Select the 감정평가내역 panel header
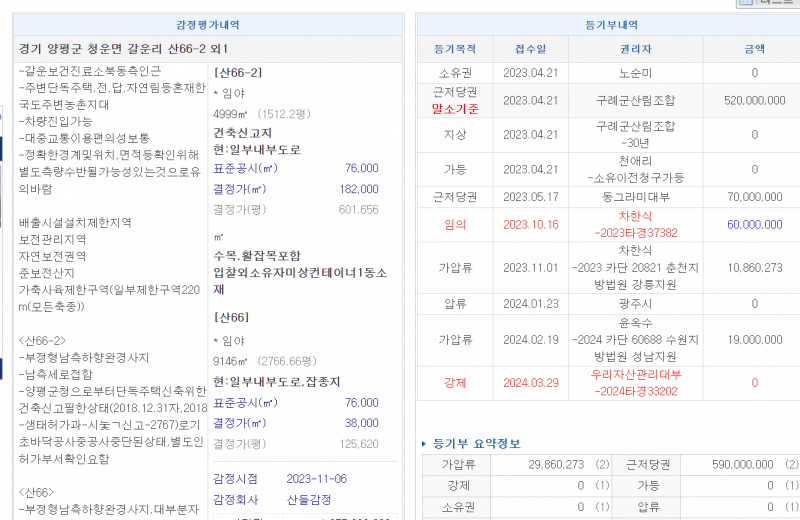800x520 pixels. [207, 24]
